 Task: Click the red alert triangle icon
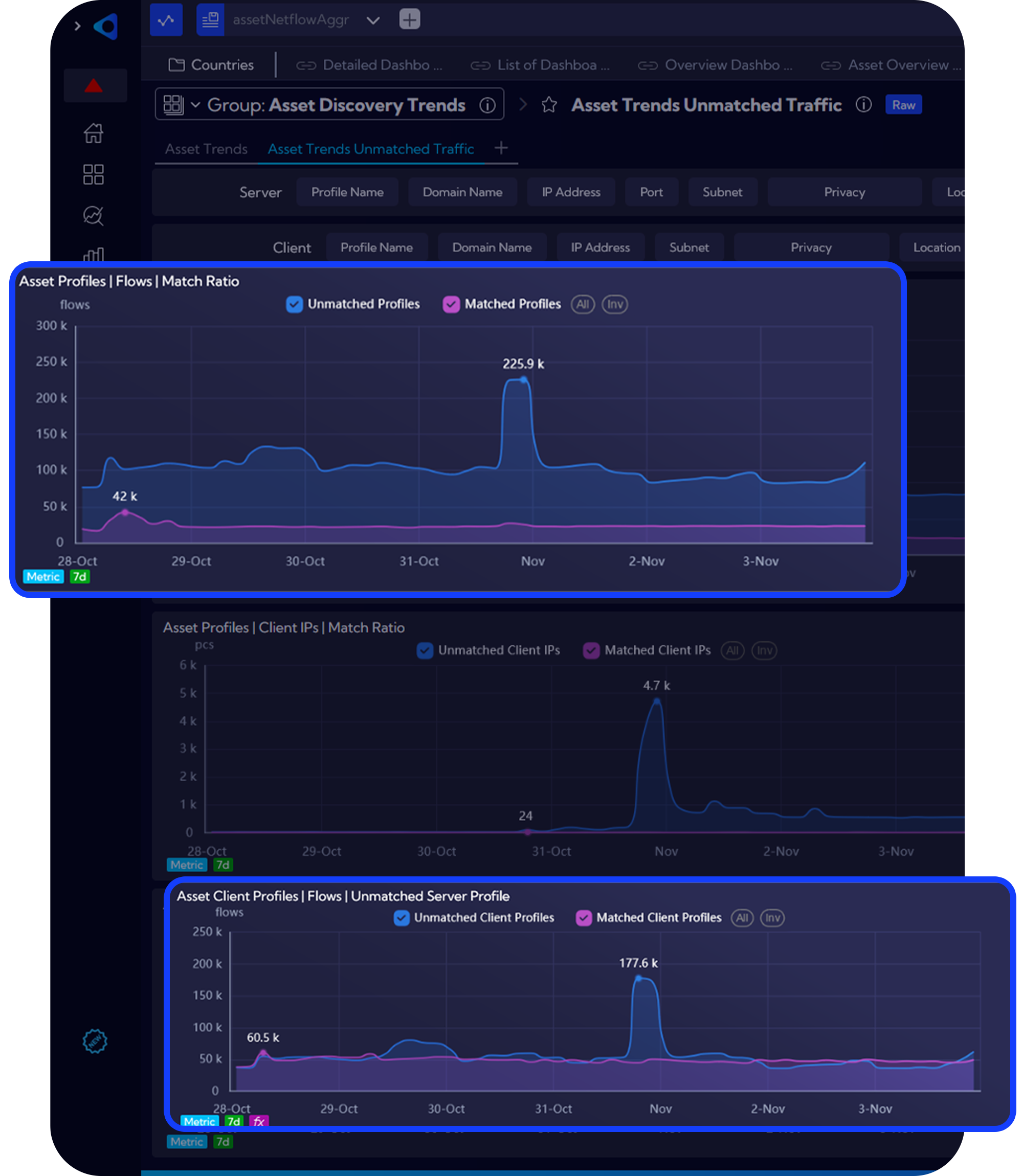coord(94,86)
